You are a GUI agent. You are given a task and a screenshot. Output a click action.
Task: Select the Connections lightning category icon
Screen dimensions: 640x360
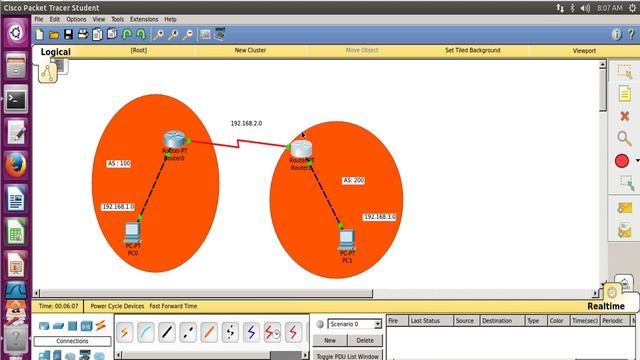click(100, 326)
